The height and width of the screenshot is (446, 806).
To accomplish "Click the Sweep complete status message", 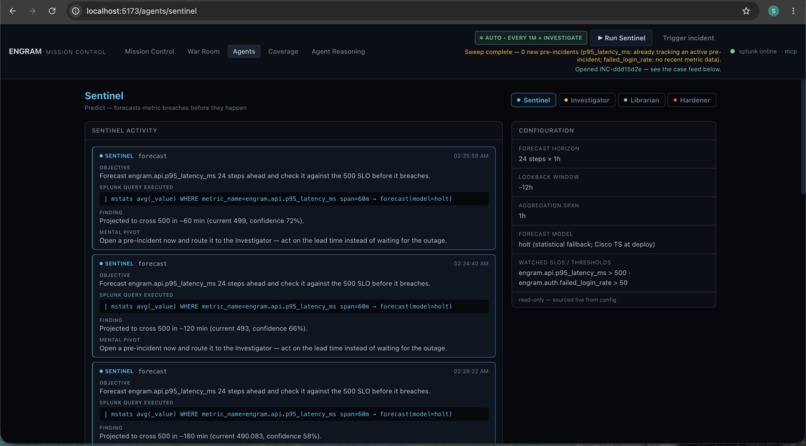I will point(593,55).
